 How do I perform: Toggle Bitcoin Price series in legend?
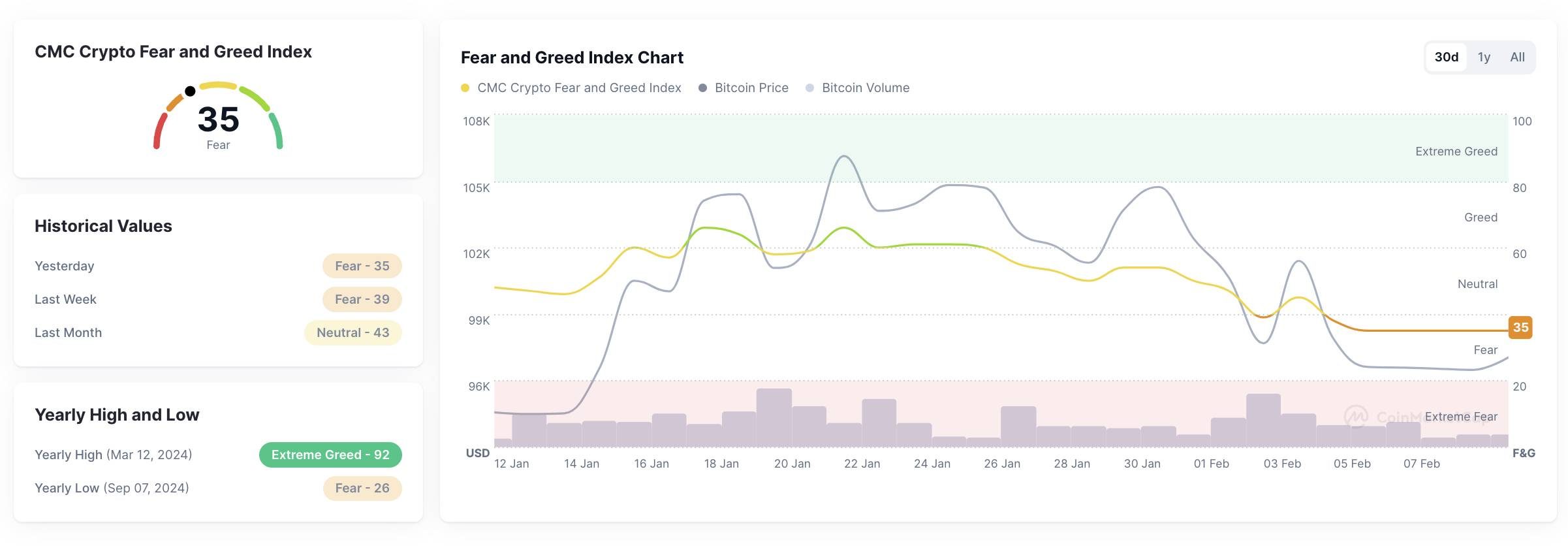click(x=751, y=88)
